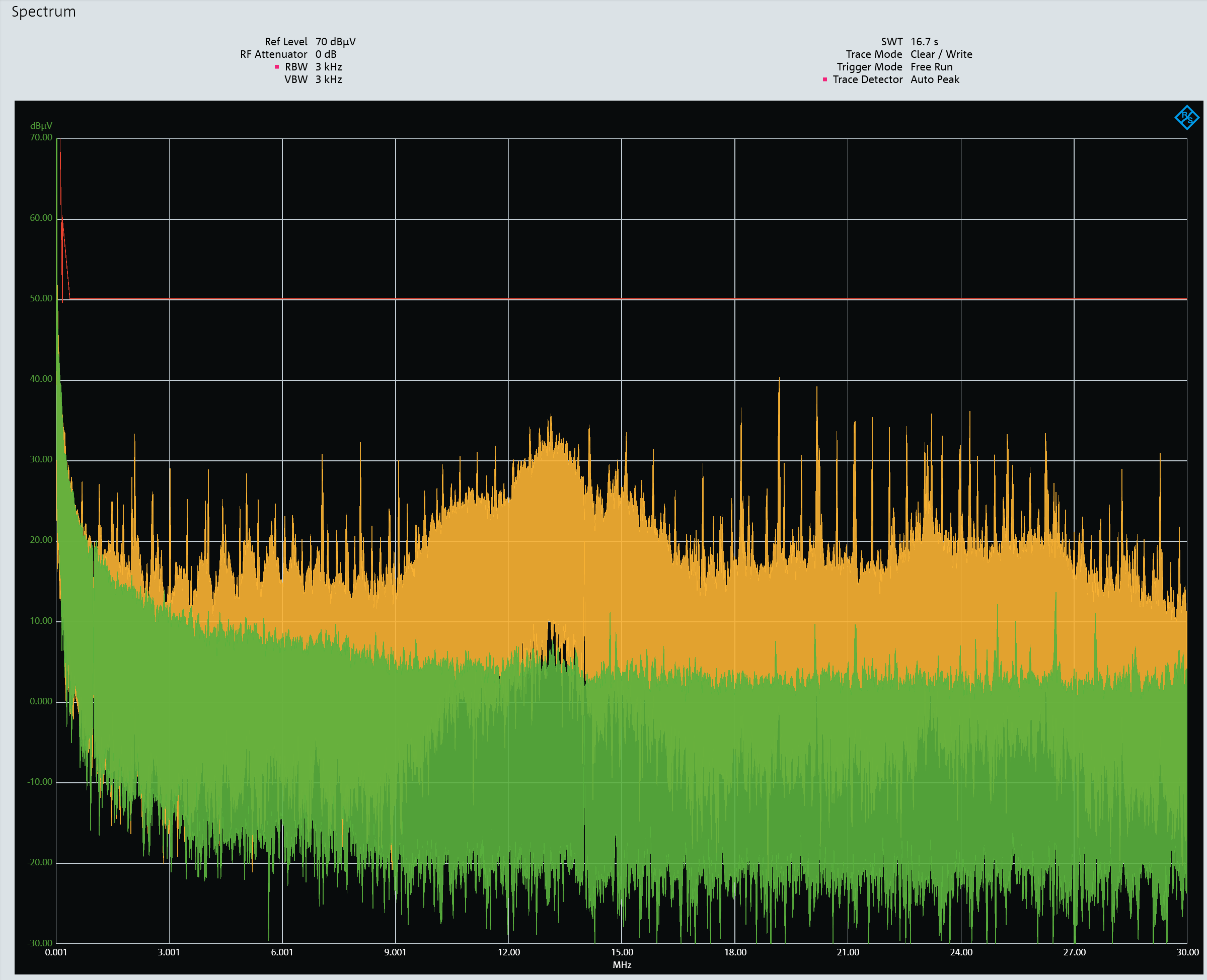The width and height of the screenshot is (1207, 980).
Task: Click the MHz unit label below x-axis
Action: click(x=622, y=965)
